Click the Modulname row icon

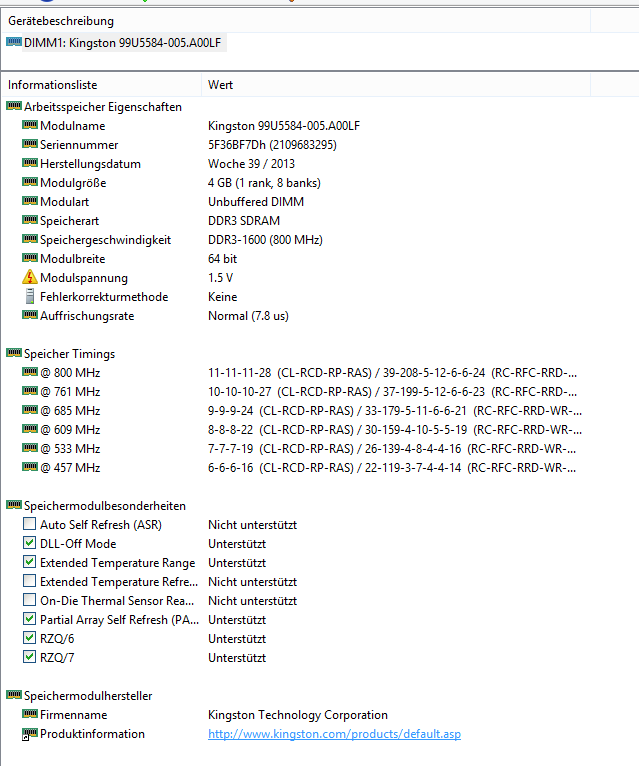(30, 125)
